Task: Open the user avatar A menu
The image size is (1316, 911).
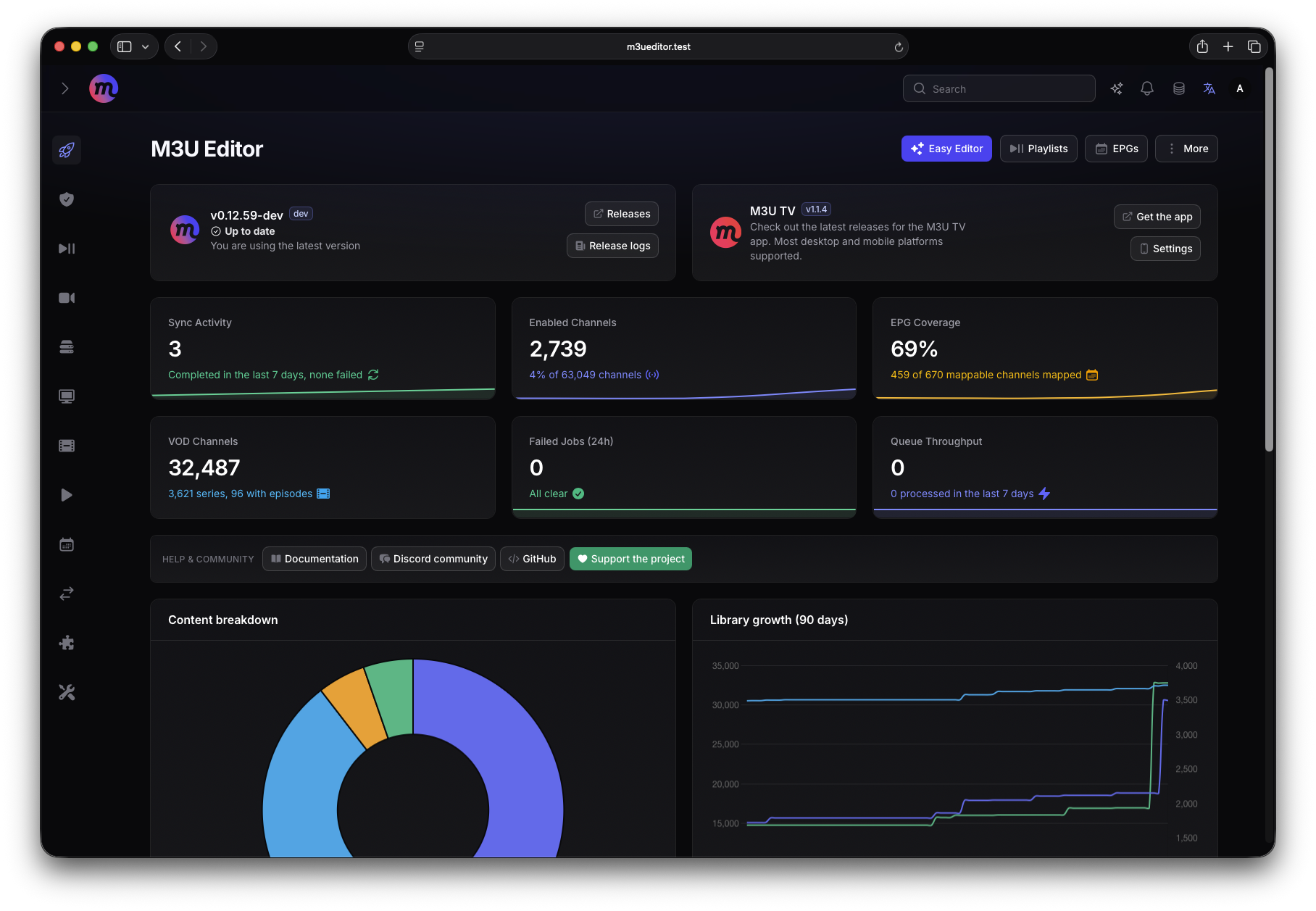Action: point(1240,88)
